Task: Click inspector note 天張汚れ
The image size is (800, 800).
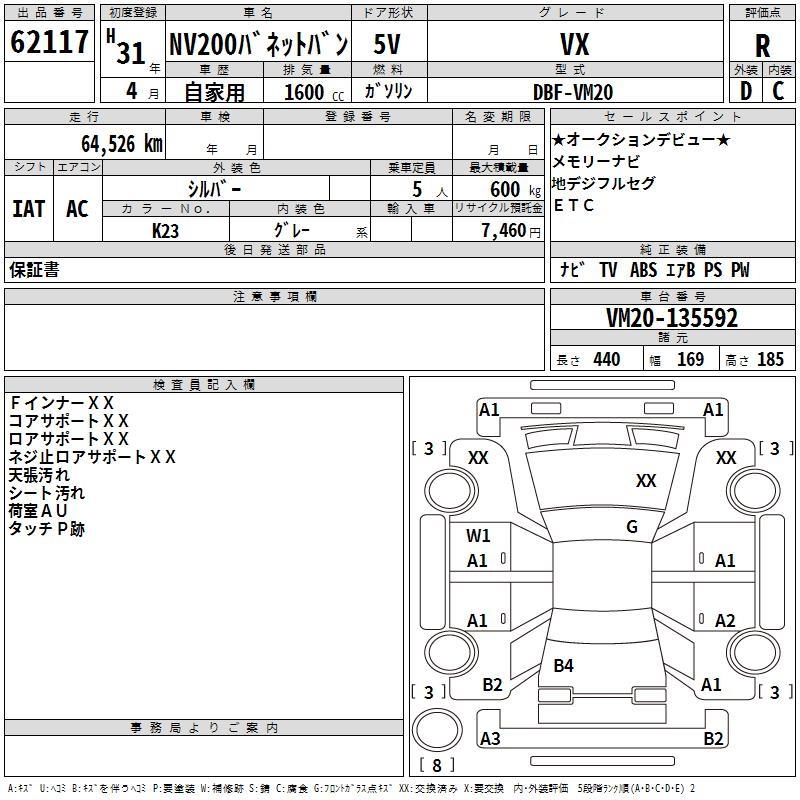Action: (x=39, y=474)
